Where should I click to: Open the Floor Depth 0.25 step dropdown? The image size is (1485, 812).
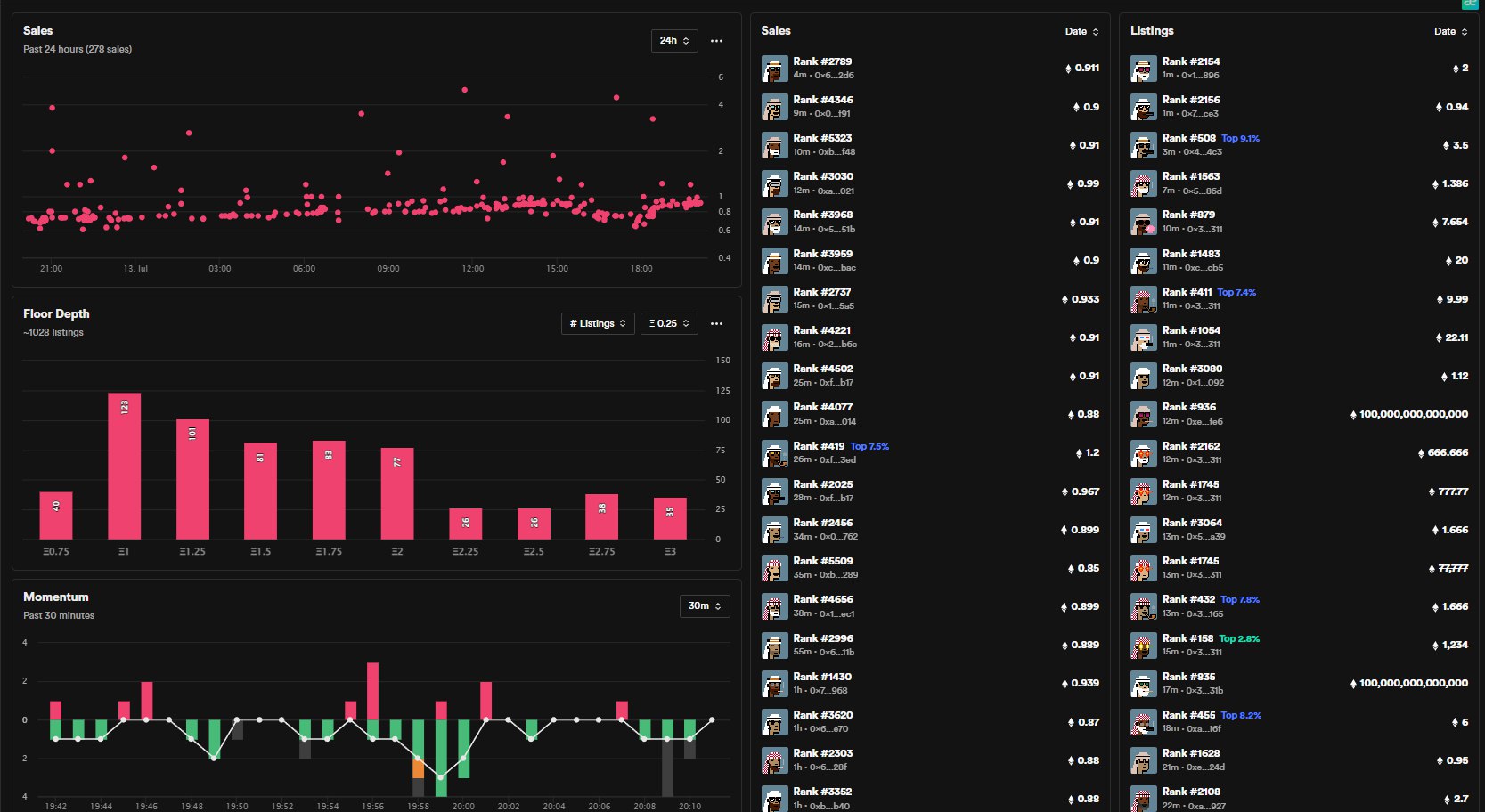pos(669,323)
